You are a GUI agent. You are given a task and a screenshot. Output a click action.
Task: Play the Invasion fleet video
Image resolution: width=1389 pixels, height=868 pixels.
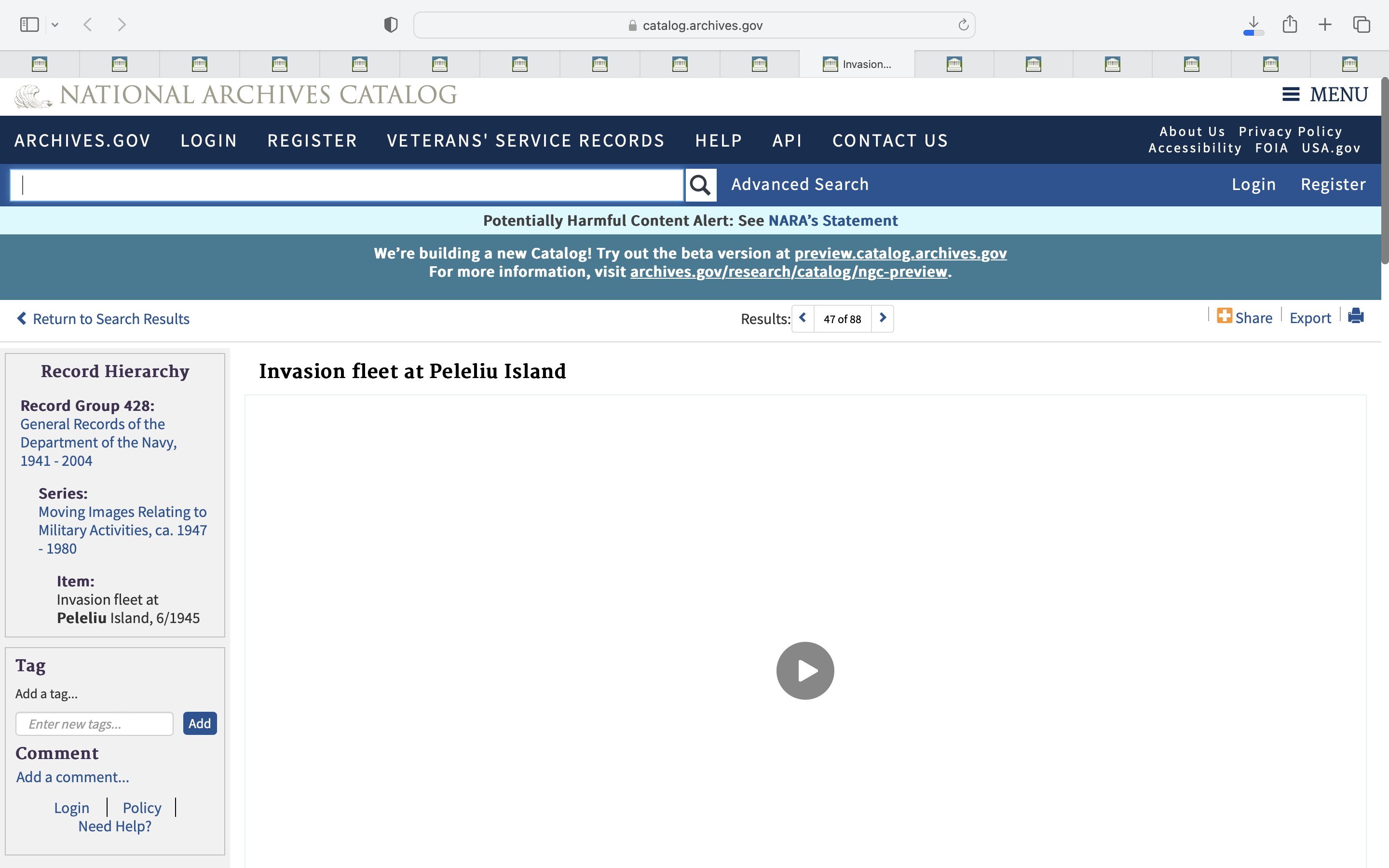[x=804, y=670]
